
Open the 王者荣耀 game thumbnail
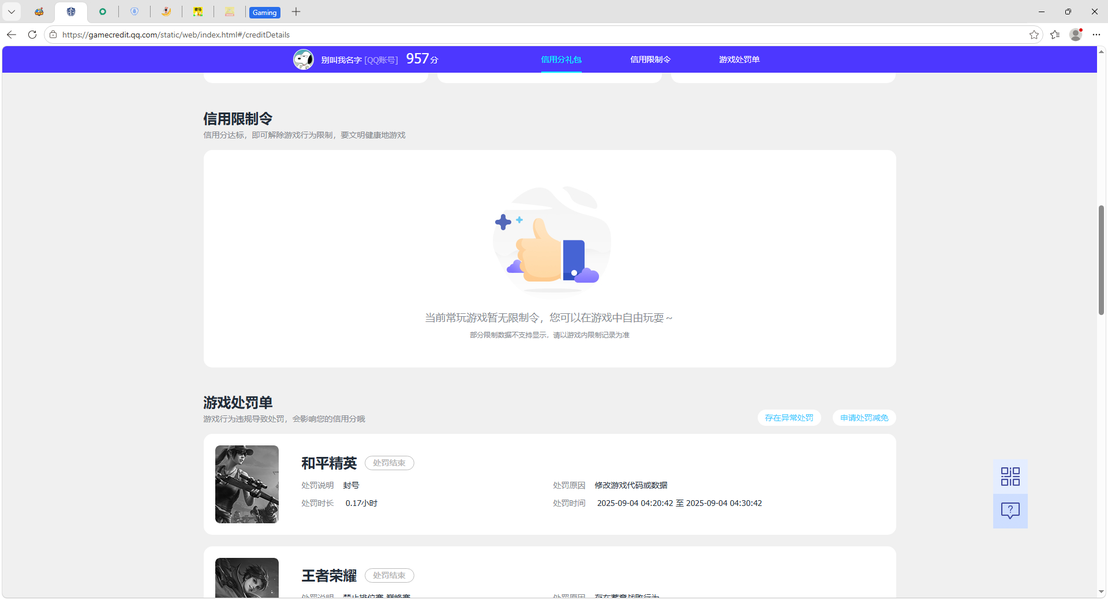pos(247,578)
